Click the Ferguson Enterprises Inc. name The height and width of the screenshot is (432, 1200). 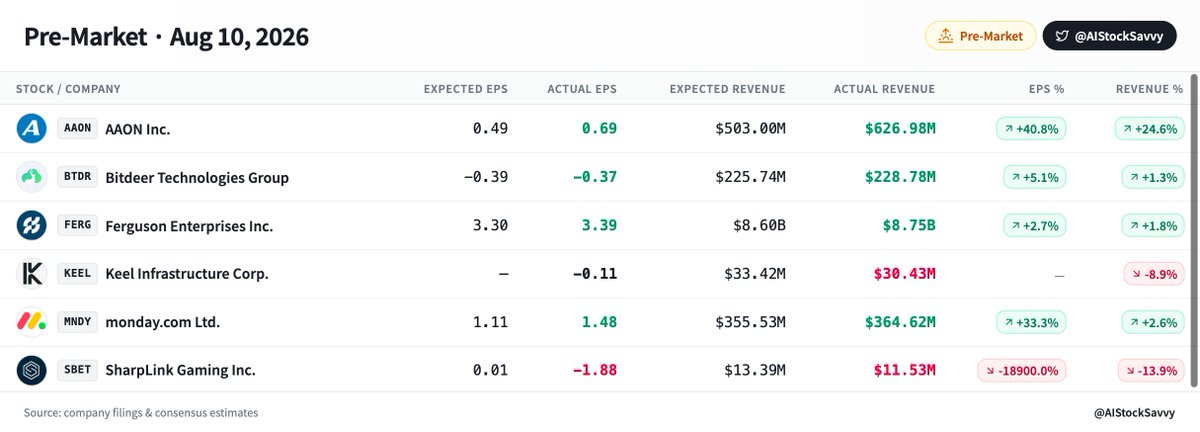click(x=189, y=226)
